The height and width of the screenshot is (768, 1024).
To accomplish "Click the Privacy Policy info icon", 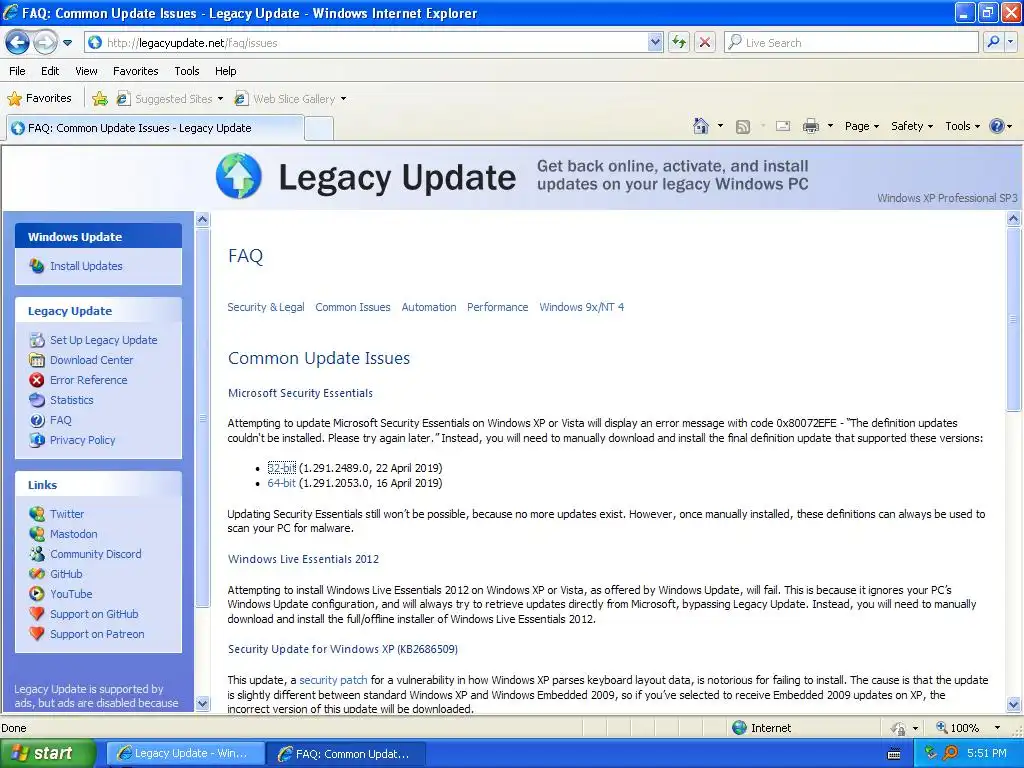I will coord(37,440).
